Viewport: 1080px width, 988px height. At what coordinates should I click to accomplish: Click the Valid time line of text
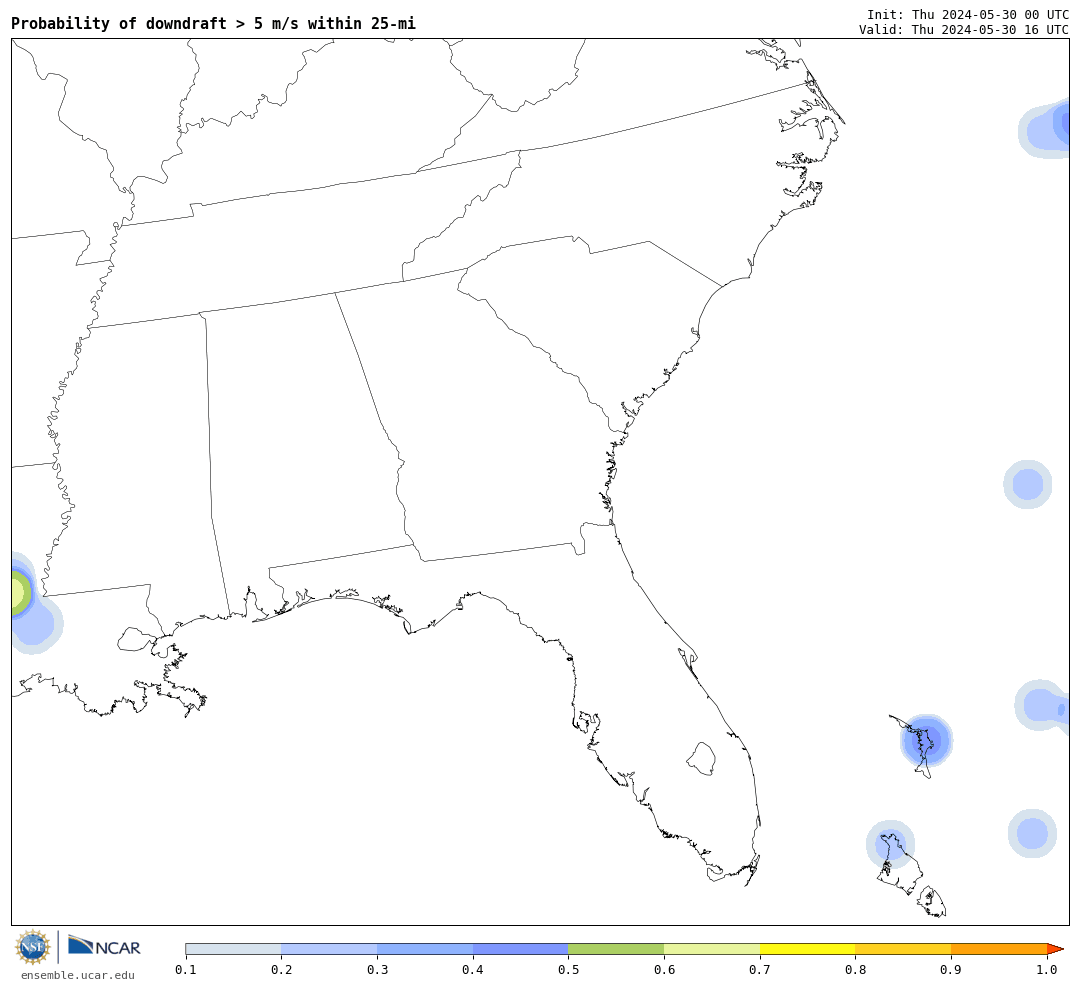(x=963, y=30)
